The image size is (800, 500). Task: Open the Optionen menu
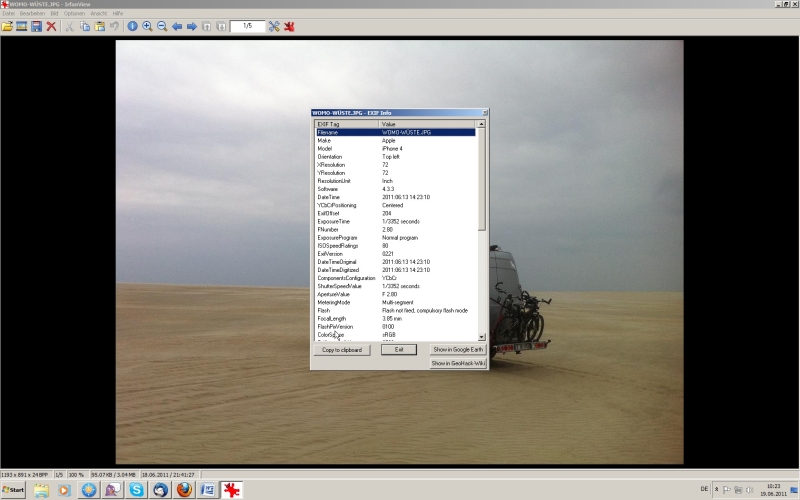(x=74, y=13)
